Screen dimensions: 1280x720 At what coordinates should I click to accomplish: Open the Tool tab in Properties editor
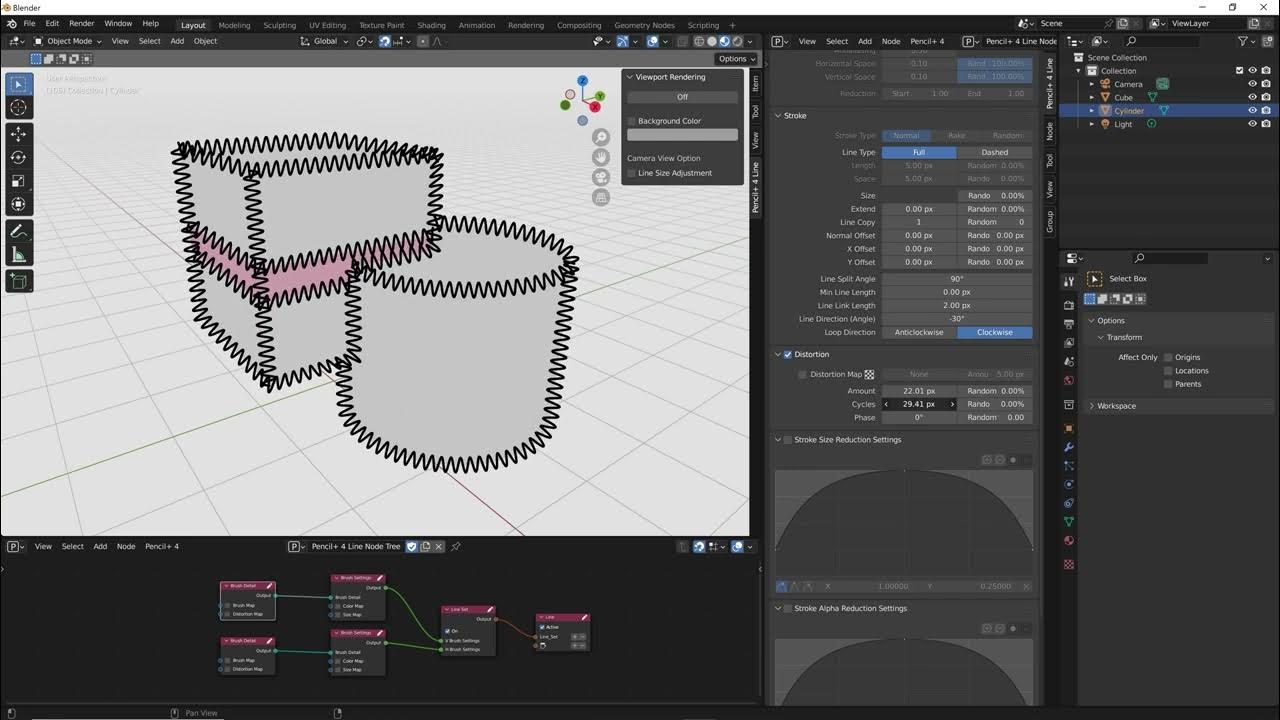point(1069,282)
